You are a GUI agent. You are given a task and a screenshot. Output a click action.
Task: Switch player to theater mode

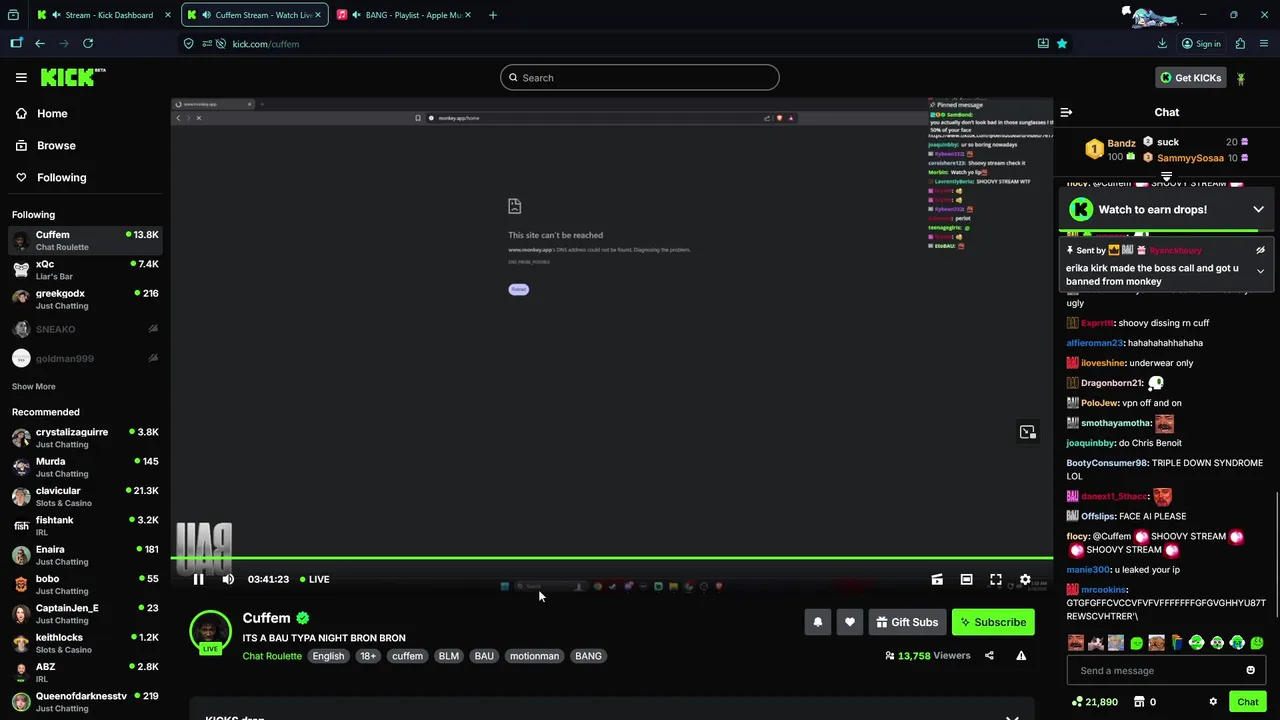(966, 579)
